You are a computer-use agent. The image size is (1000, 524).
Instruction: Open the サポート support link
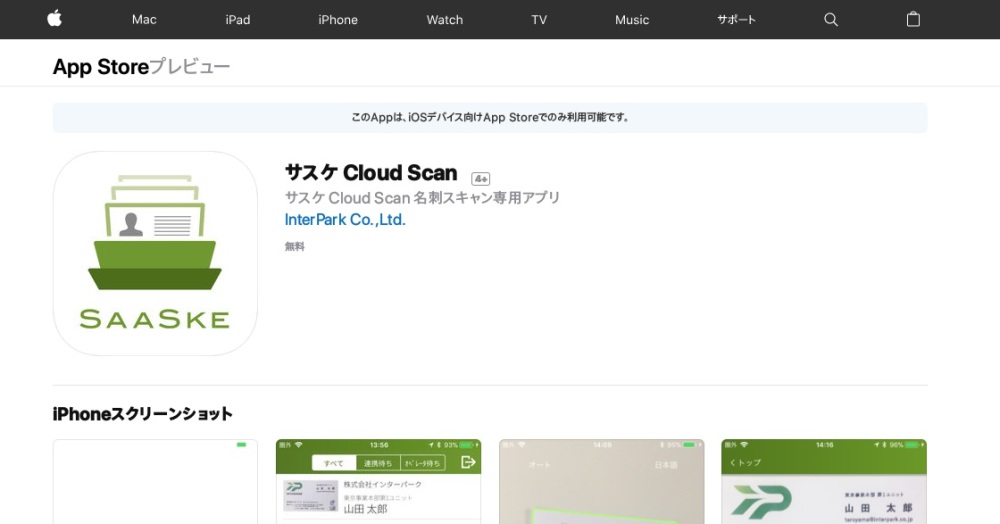pos(736,20)
